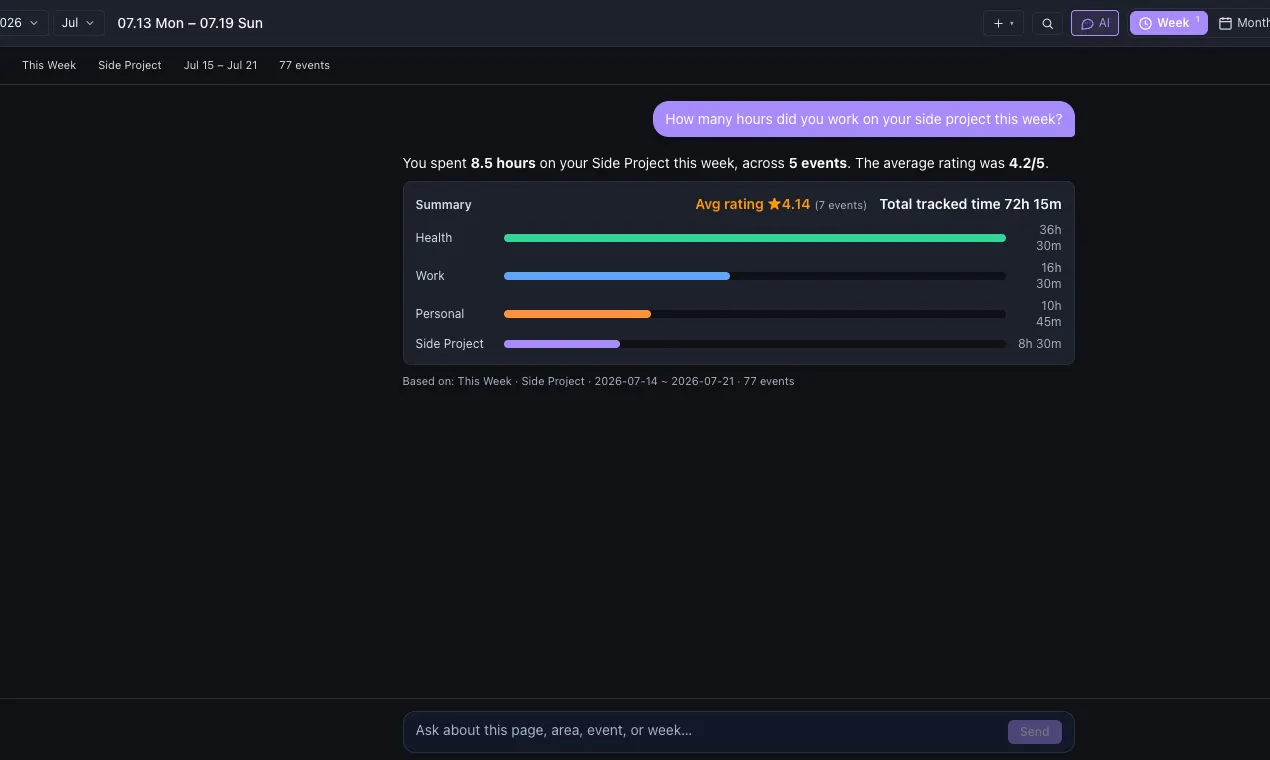Select the This Week context chip
Viewport: 1270px width, 760px height.
(49, 65)
